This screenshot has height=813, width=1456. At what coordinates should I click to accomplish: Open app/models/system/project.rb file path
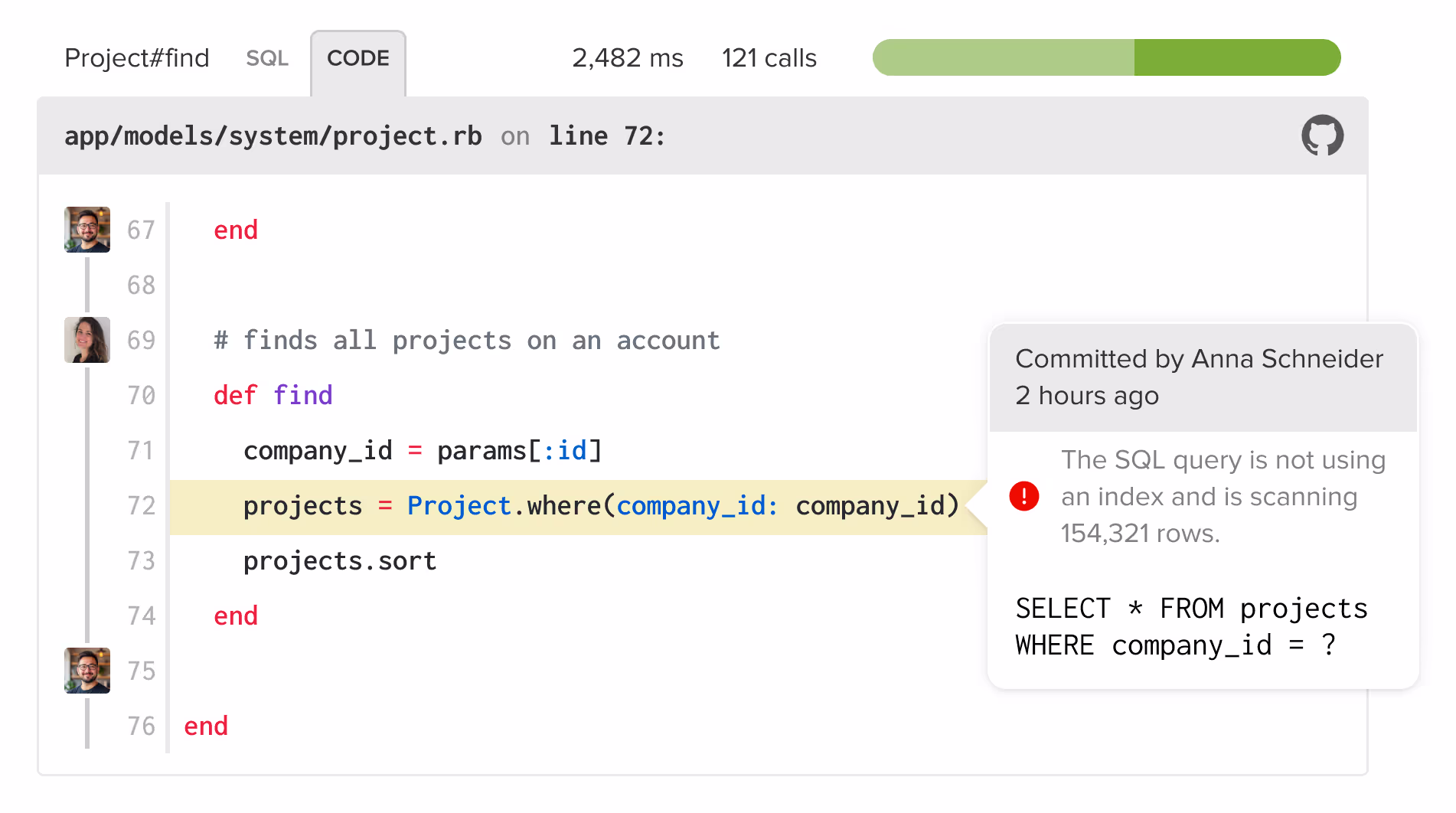(273, 135)
